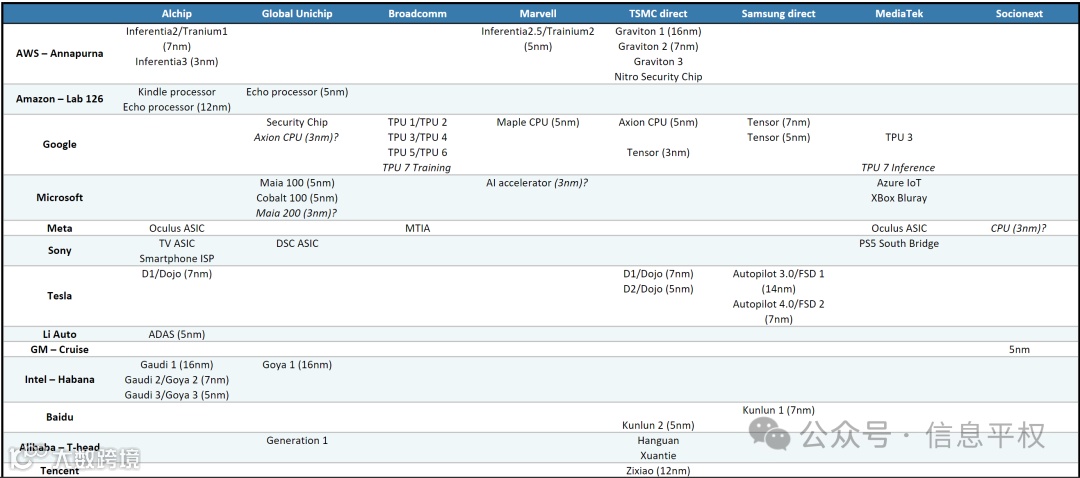Click the XBox Bluray entry
The height and width of the screenshot is (478, 1080).
tap(899, 198)
